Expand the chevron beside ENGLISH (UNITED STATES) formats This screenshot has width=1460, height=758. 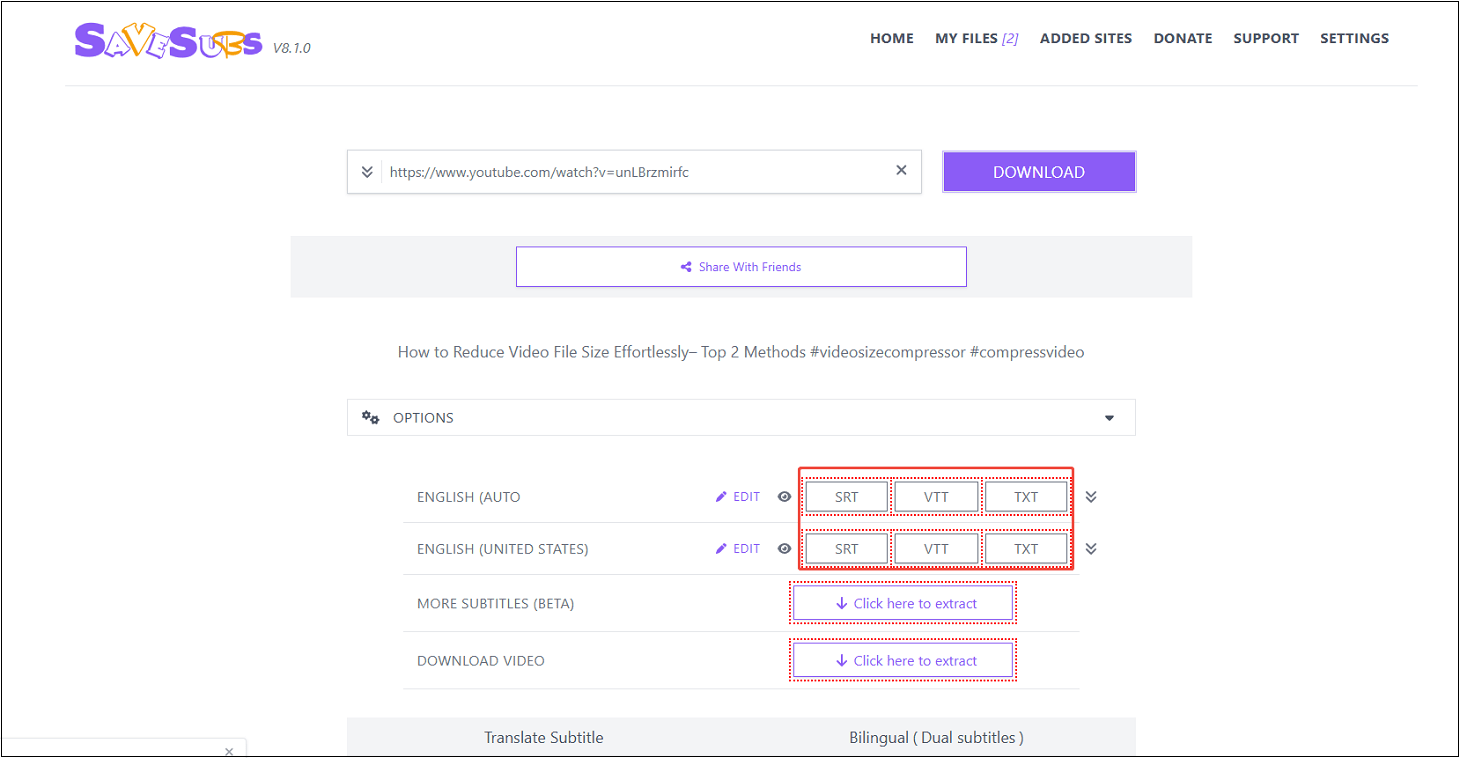point(1091,548)
